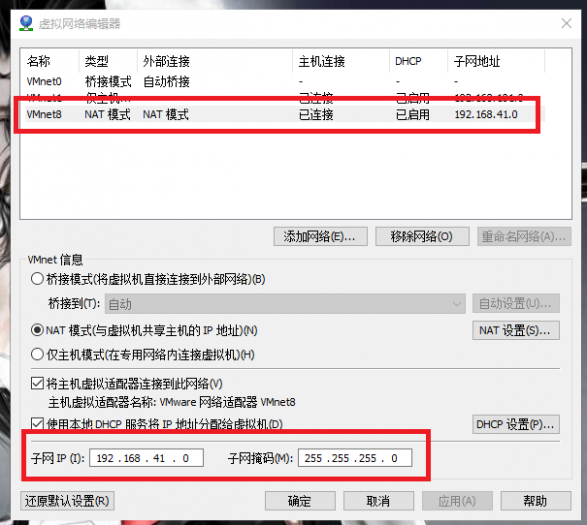The width and height of the screenshot is (587, 525).
Task: Select NAT 模式 radio button
Action: [37, 330]
